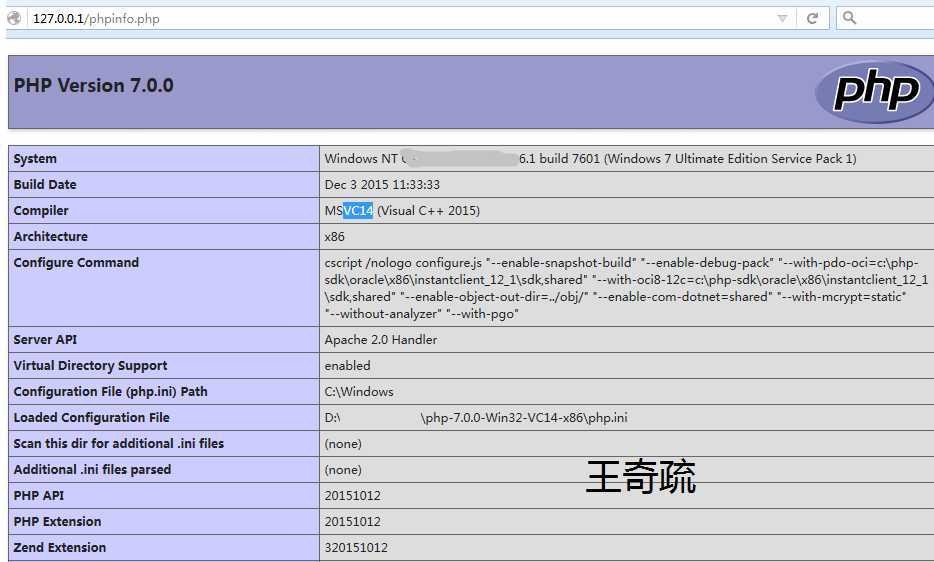934x562 pixels.
Task: Click 'Scan this dir for additional .ini files'
Action: click(119, 443)
